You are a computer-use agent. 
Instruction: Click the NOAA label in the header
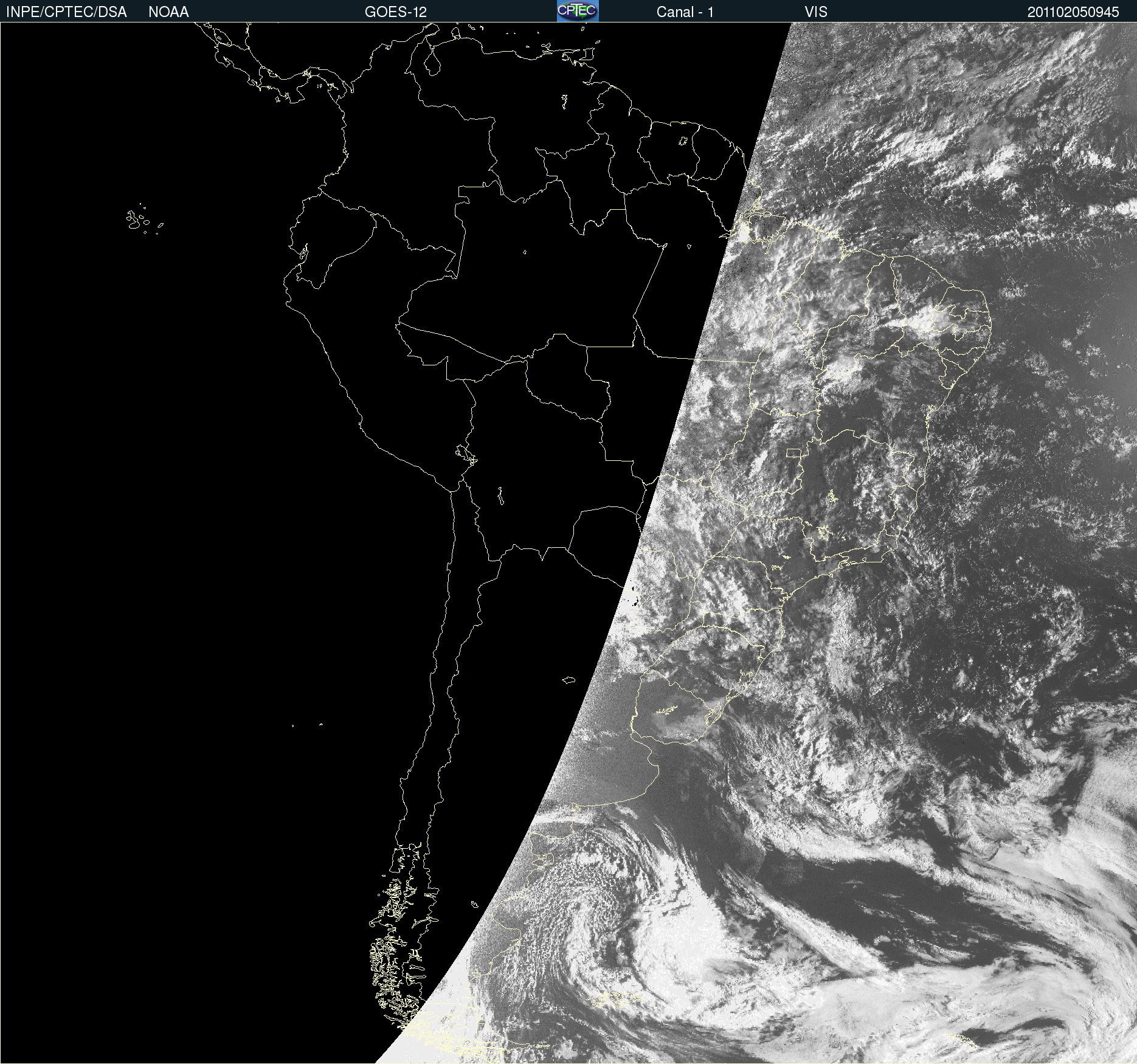click(x=168, y=12)
